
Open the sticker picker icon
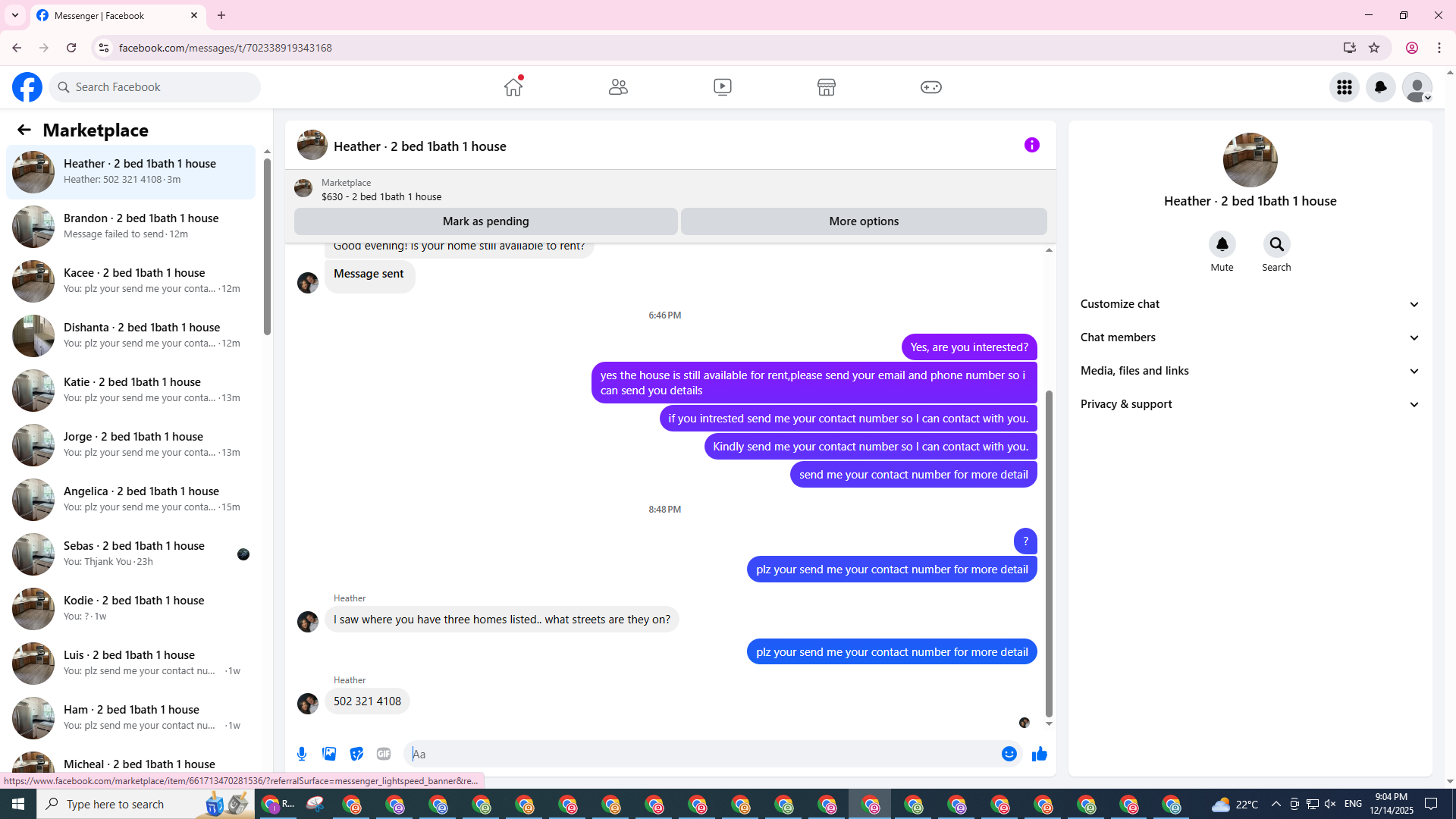coord(356,754)
